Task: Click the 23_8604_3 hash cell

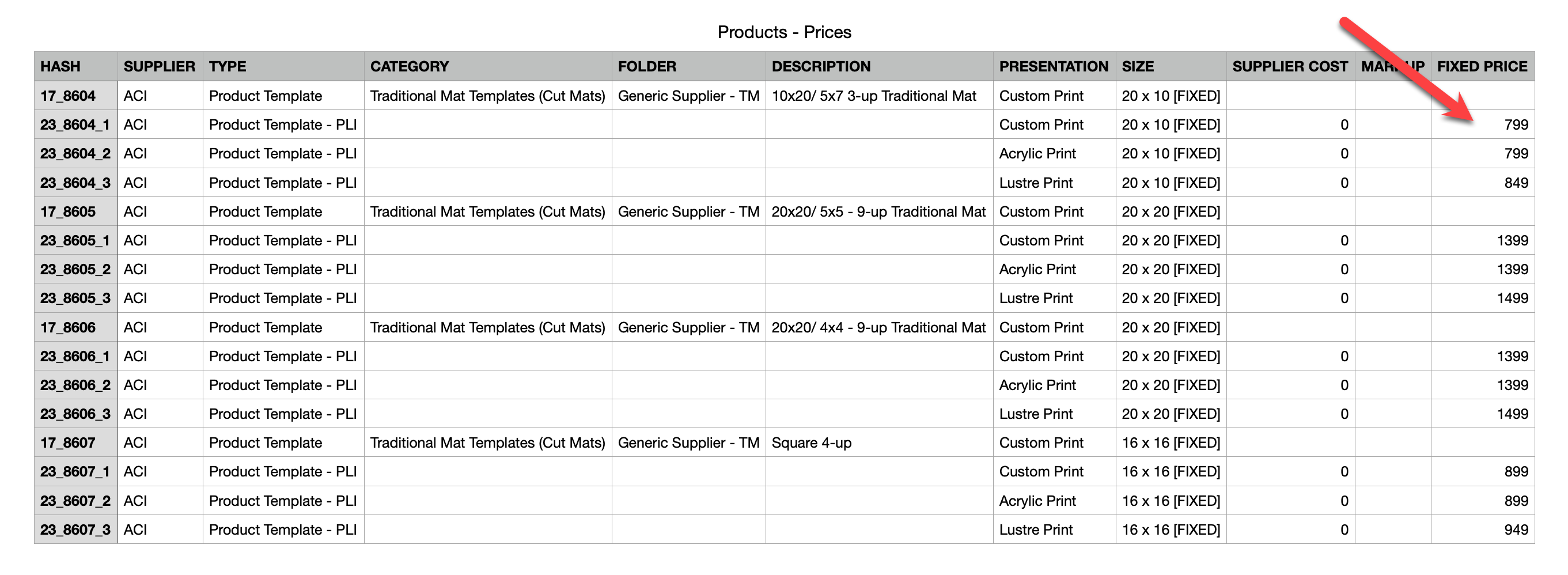Action: (x=75, y=183)
